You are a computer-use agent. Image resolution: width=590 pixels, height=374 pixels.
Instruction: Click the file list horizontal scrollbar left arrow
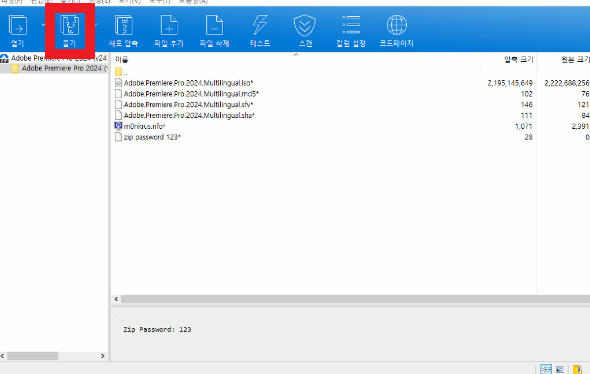[116, 299]
